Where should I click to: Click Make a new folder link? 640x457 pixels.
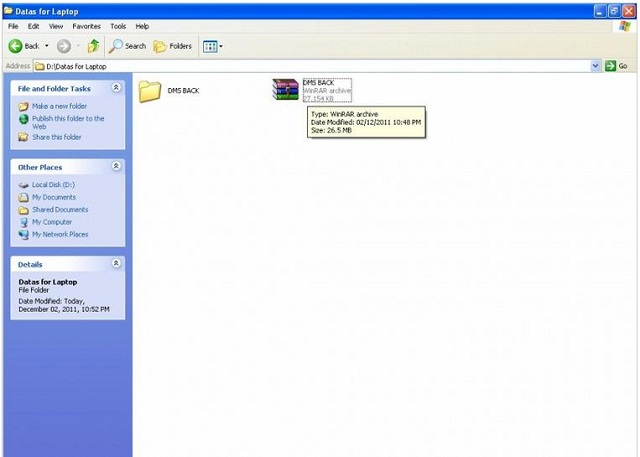(59, 106)
